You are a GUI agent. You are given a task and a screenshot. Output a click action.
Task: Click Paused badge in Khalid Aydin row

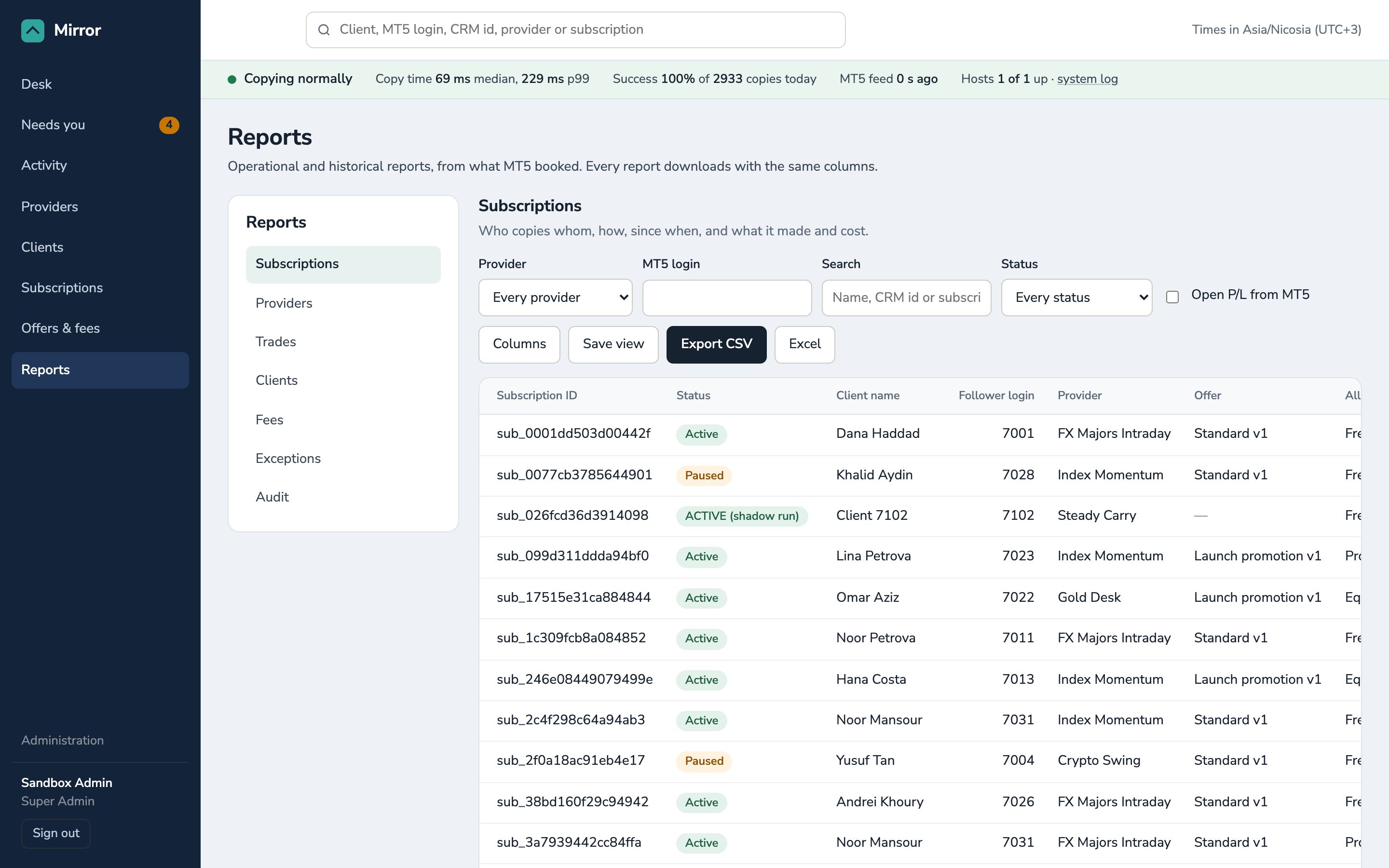704,475
